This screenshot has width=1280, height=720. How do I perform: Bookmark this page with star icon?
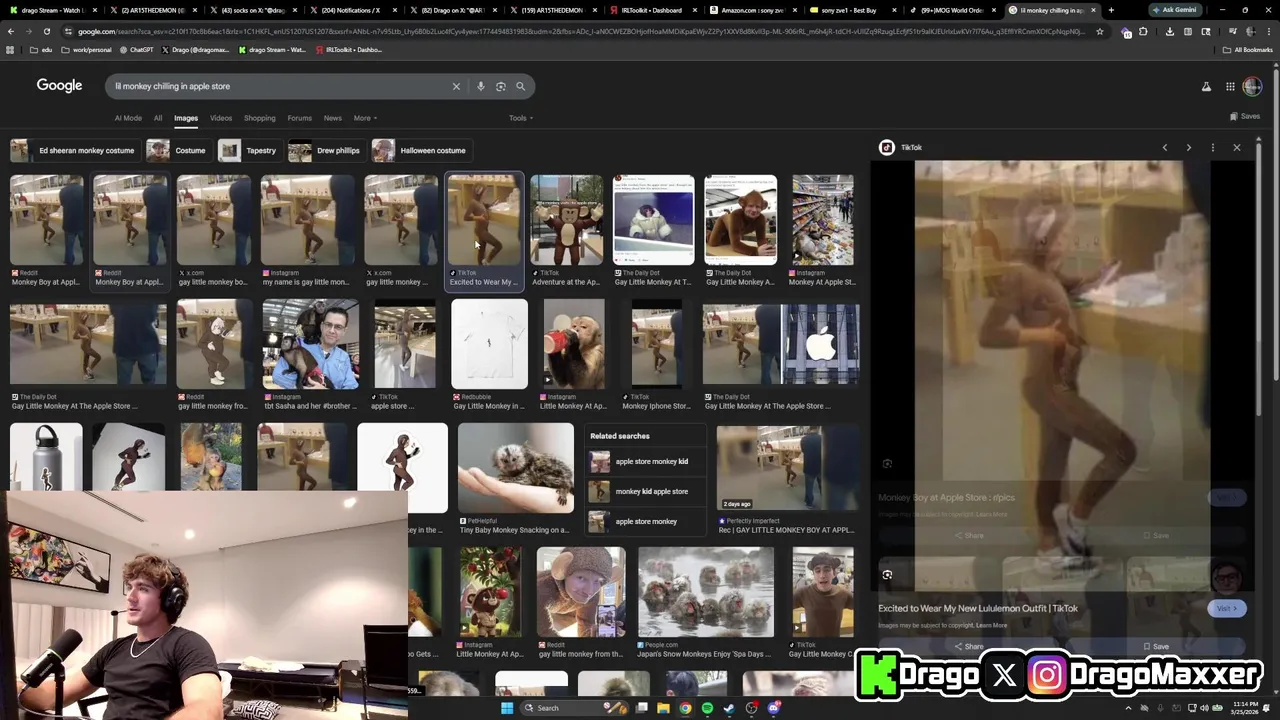(1099, 31)
